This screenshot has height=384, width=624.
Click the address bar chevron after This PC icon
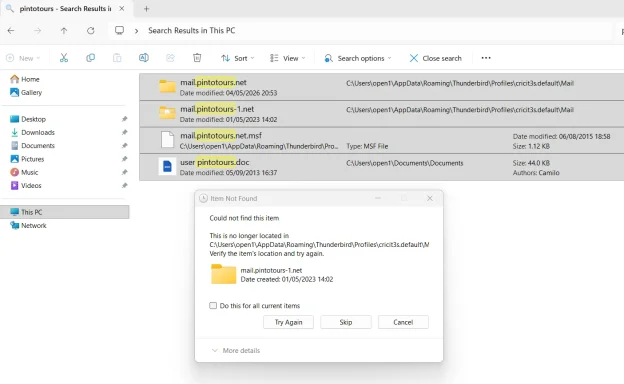coord(136,31)
